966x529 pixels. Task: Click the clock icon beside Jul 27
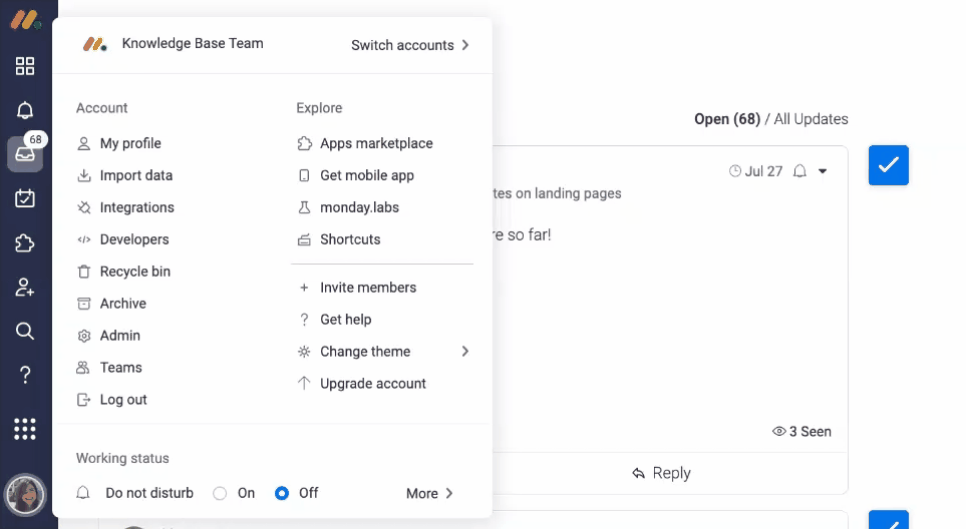[734, 171]
